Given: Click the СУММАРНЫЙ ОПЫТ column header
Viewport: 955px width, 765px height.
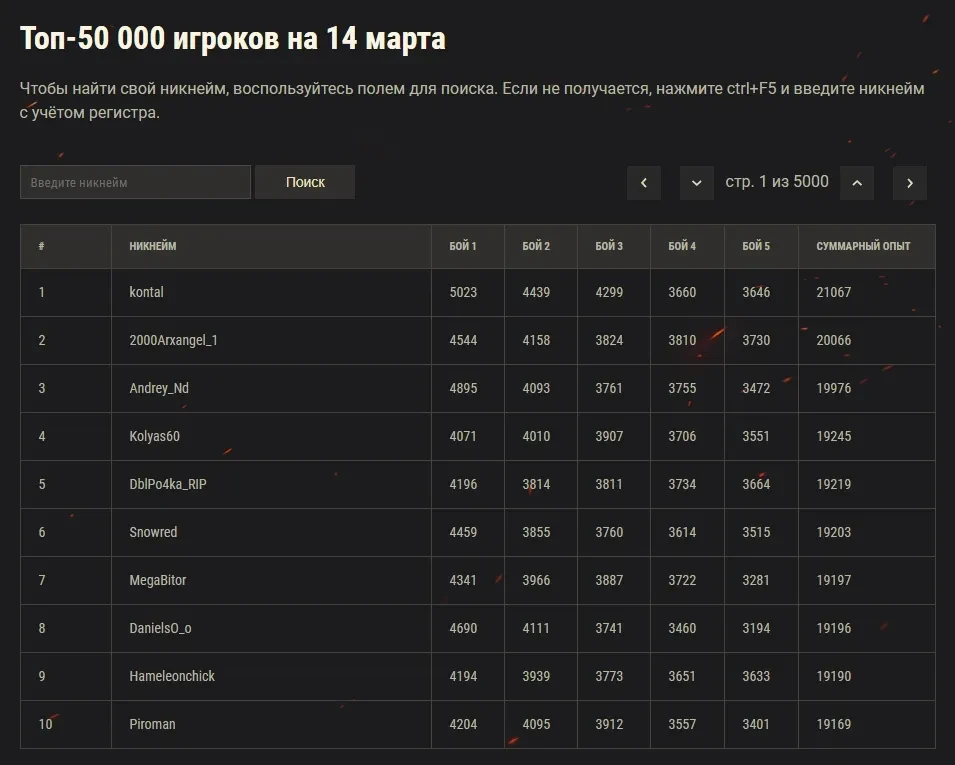Looking at the screenshot, I should coord(863,246).
